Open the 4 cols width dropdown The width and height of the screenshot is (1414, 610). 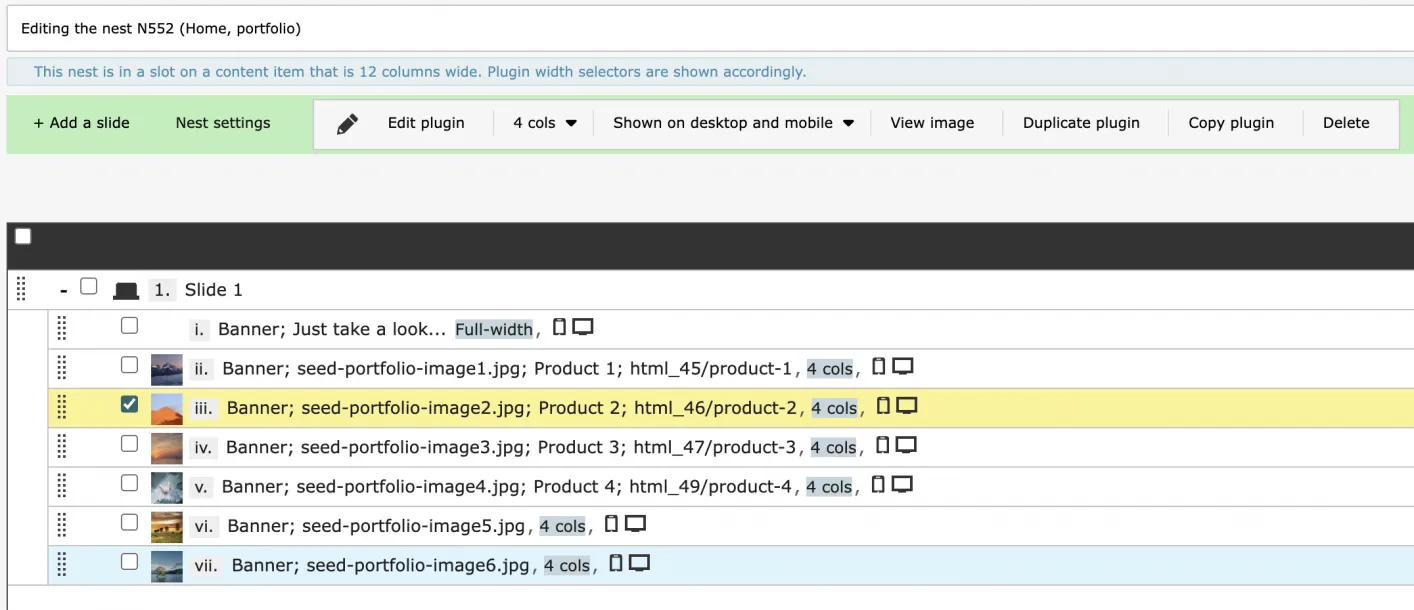pyautogui.click(x=542, y=122)
